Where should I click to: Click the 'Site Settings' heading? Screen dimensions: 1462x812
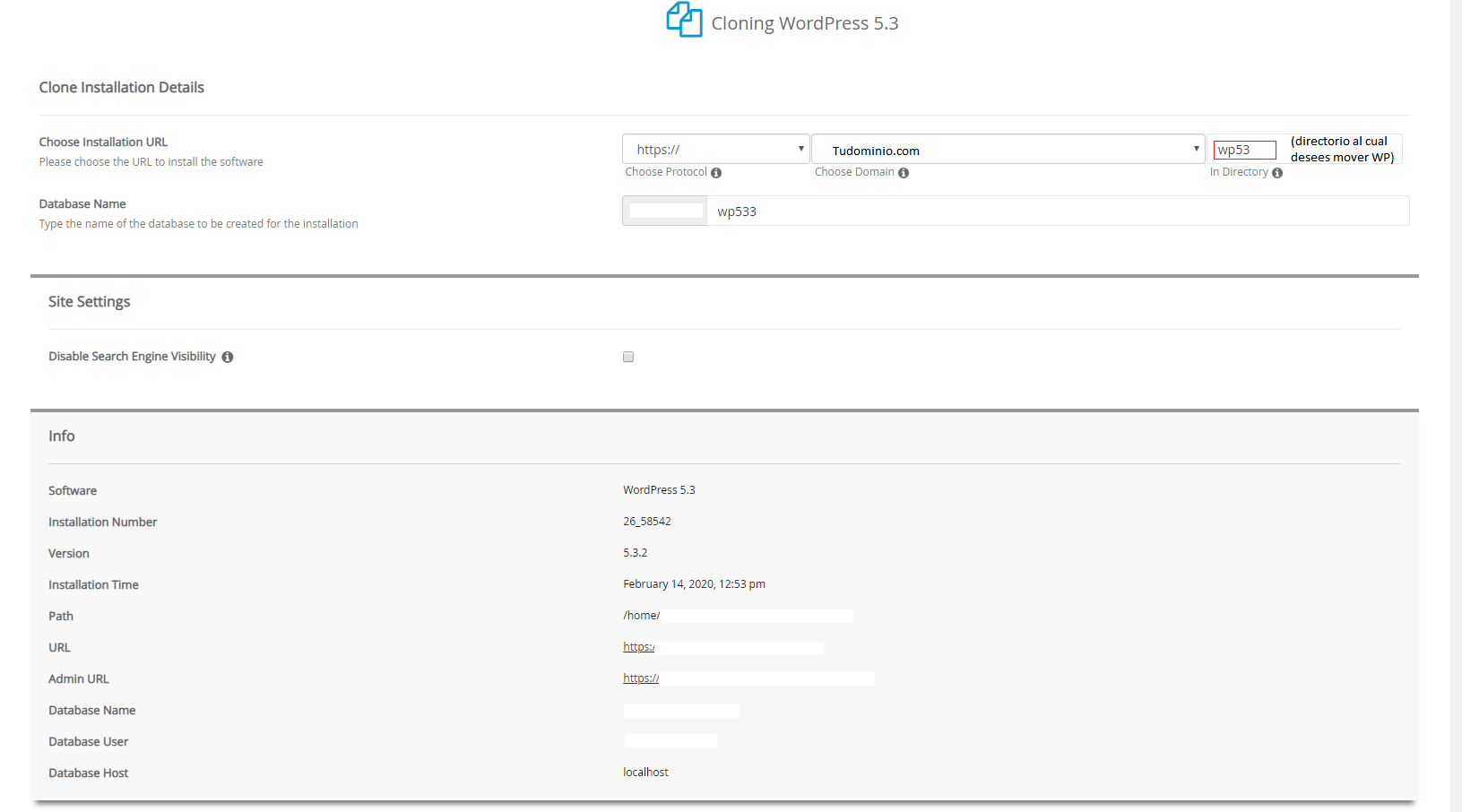(89, 301)
